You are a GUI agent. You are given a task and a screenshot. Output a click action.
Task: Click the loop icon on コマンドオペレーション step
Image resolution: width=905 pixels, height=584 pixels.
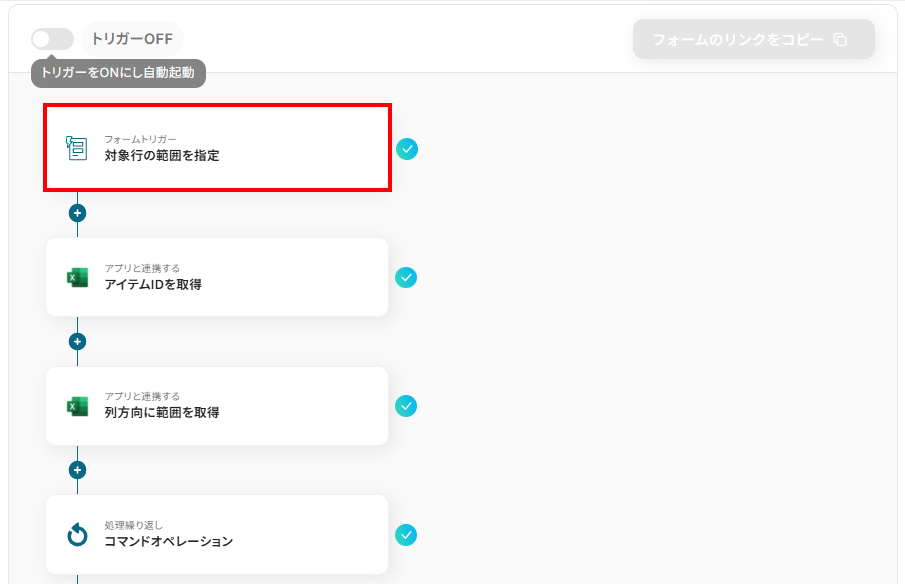(77, 535)
